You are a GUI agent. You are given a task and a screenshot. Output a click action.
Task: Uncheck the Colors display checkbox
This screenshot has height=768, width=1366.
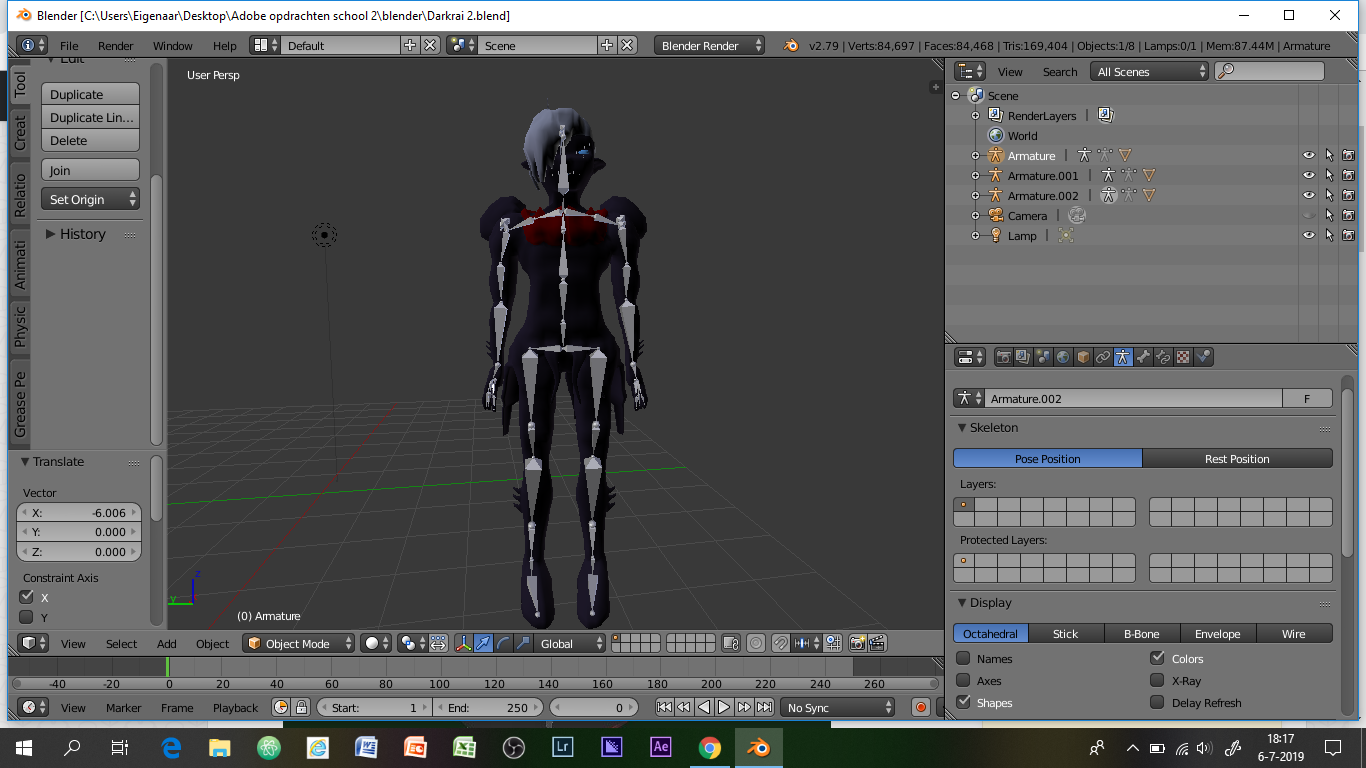click(1157, 658)
